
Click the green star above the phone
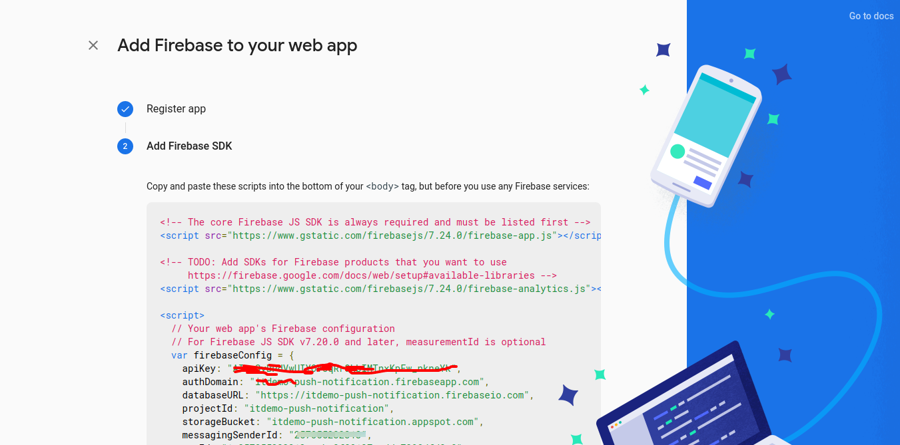click(x=749, y=53)
